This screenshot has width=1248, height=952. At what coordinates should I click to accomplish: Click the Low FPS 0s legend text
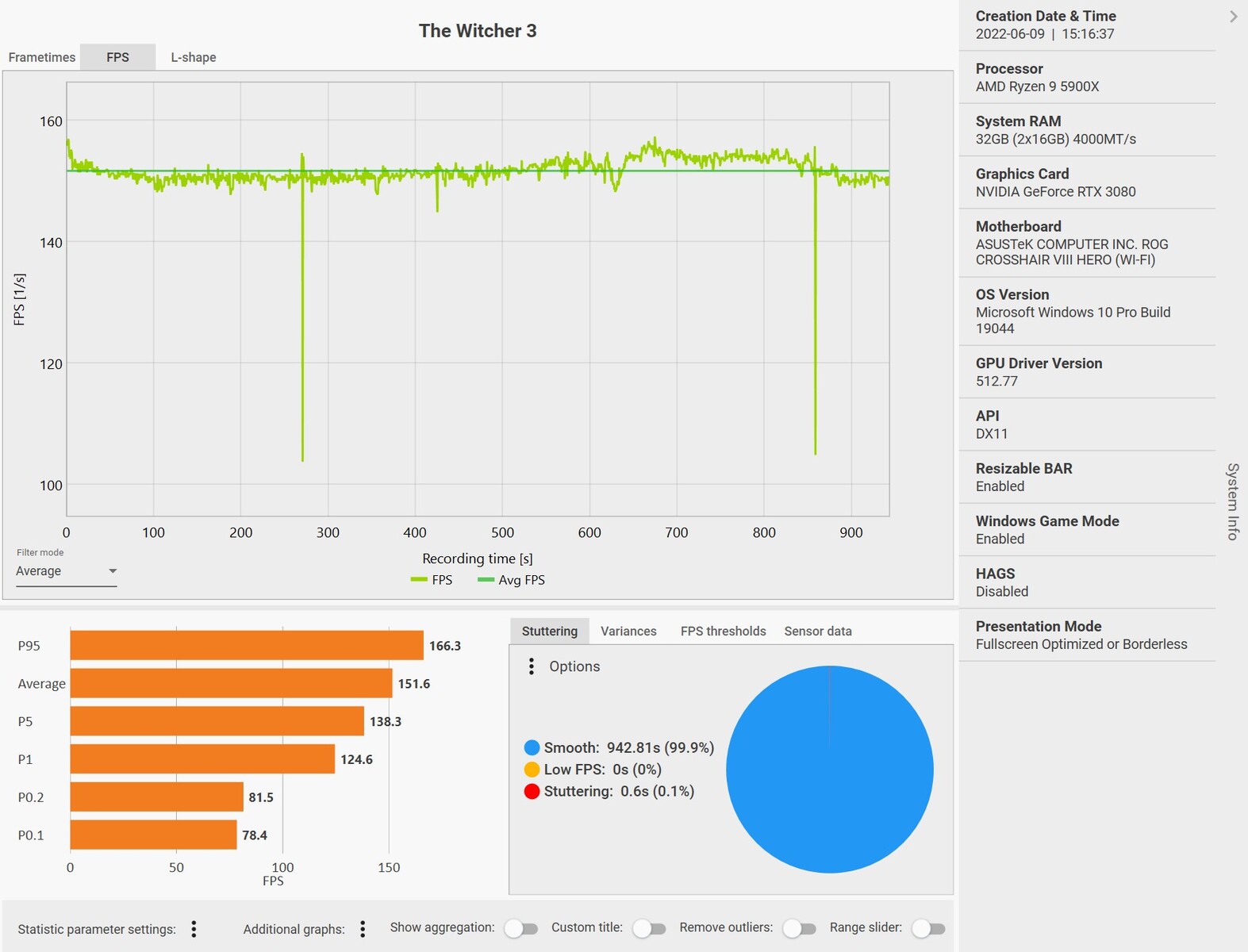coord(603,770)
